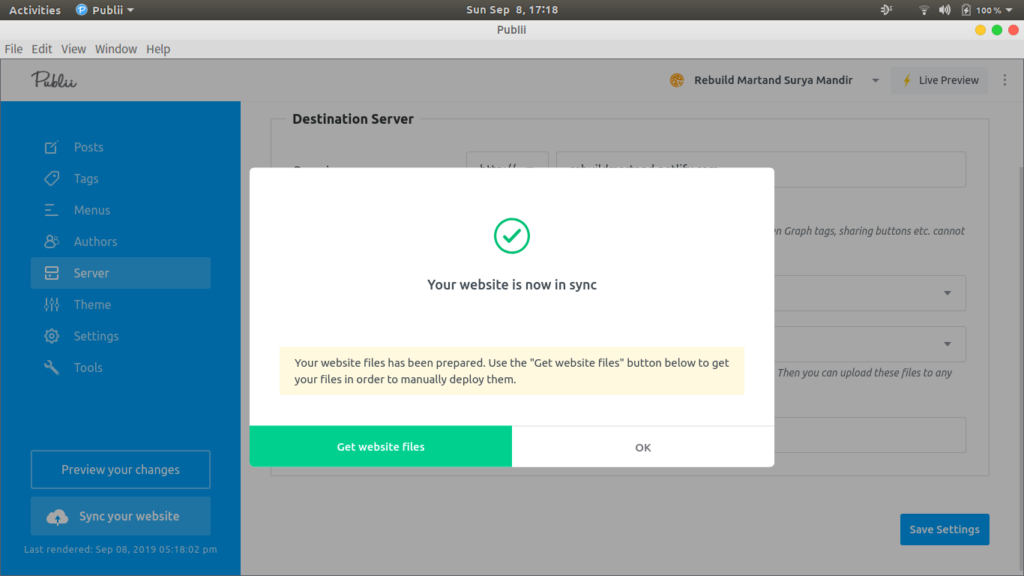1024x576 pixels.
Task: Select the Server sidebar item
Action: (121, 273)
